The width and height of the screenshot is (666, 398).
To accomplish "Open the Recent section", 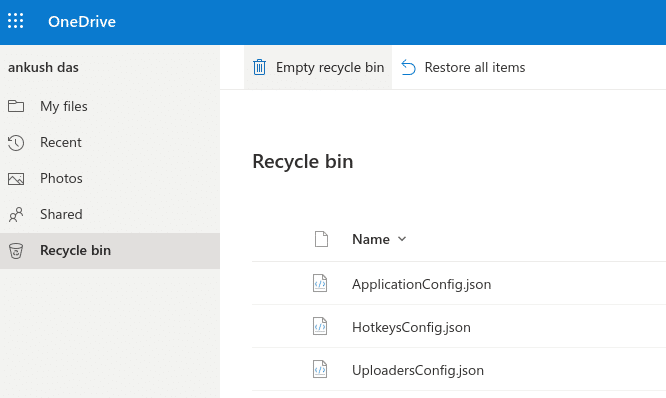I will click(61, 142).
